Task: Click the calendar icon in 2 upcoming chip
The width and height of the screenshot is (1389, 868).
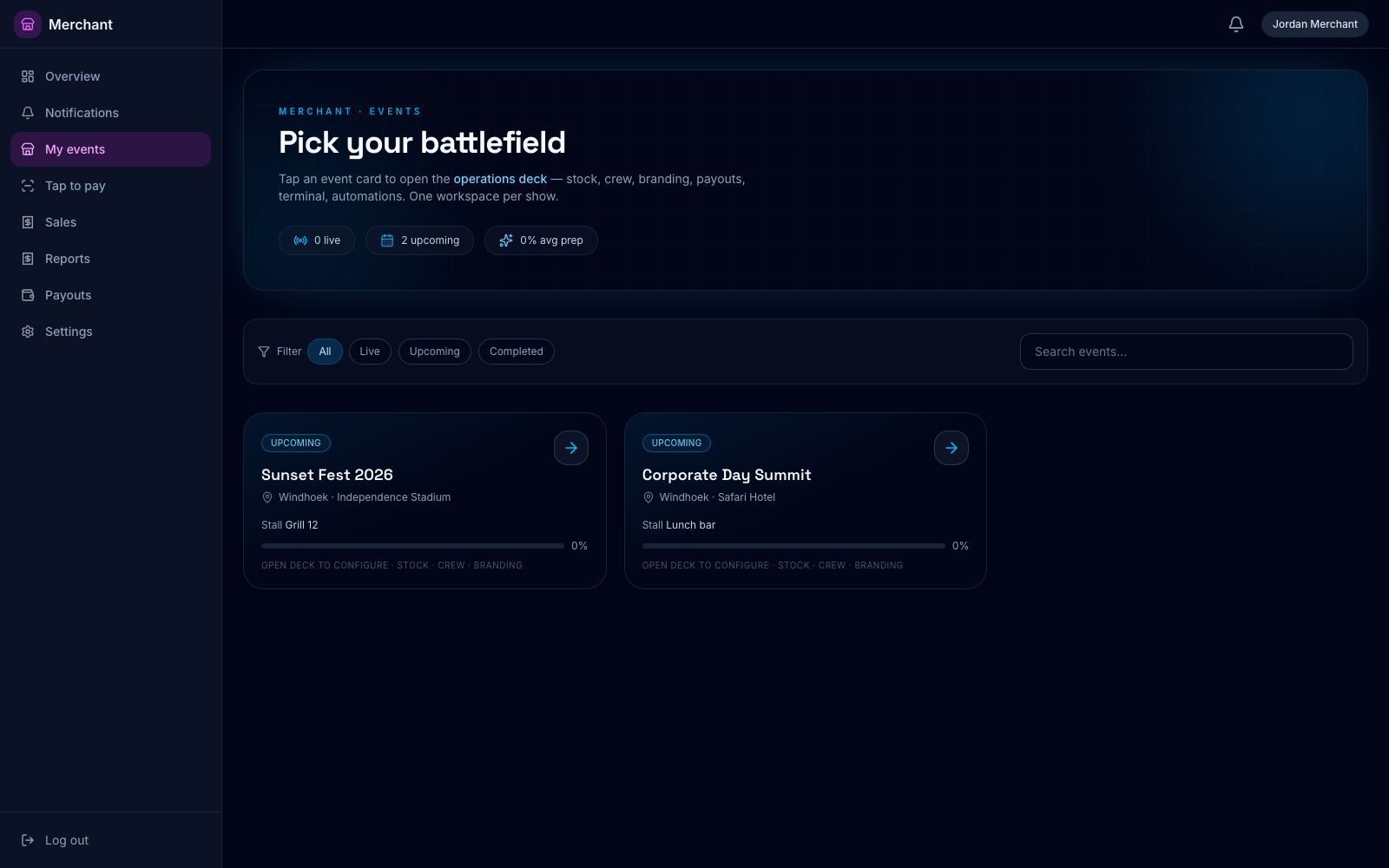Action: coord(387,240)
